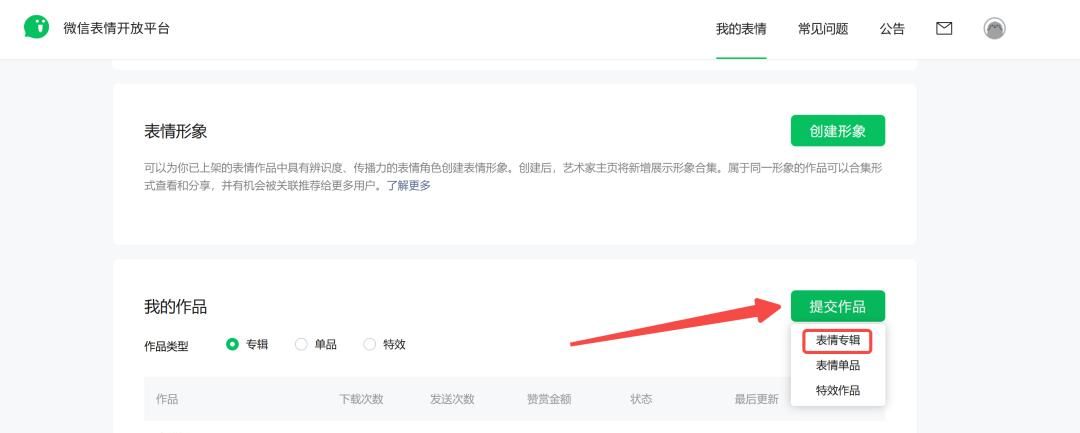Click the 赞赏金额 column header

549,399
